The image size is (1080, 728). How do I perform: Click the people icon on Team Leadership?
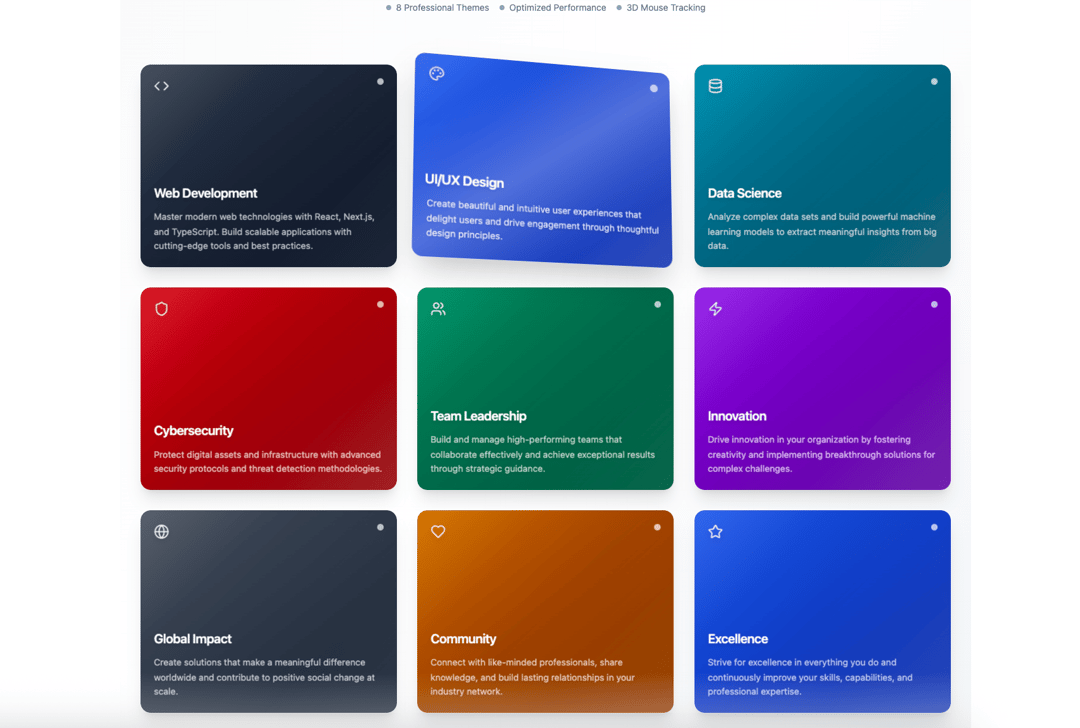[438, 309]
